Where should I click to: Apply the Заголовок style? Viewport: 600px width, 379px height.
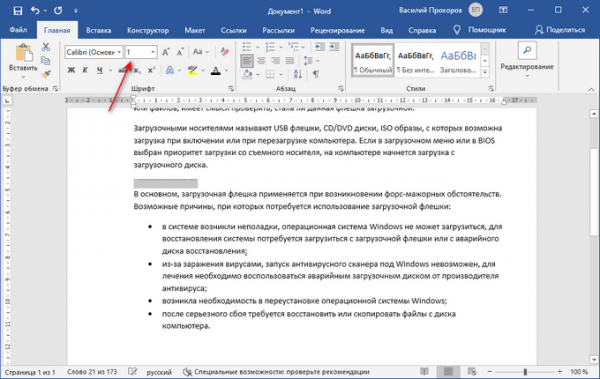tap(458, 60)
